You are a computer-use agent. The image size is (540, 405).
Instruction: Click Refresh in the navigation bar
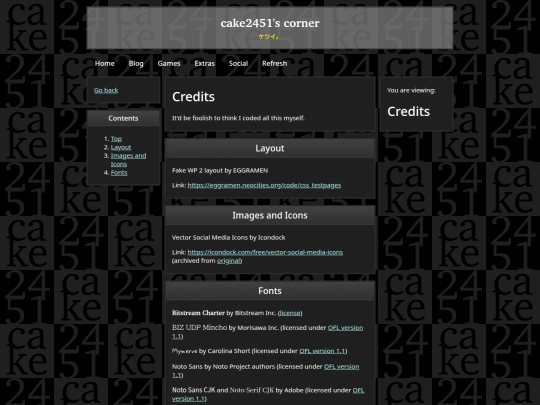[x=274, y=63]
